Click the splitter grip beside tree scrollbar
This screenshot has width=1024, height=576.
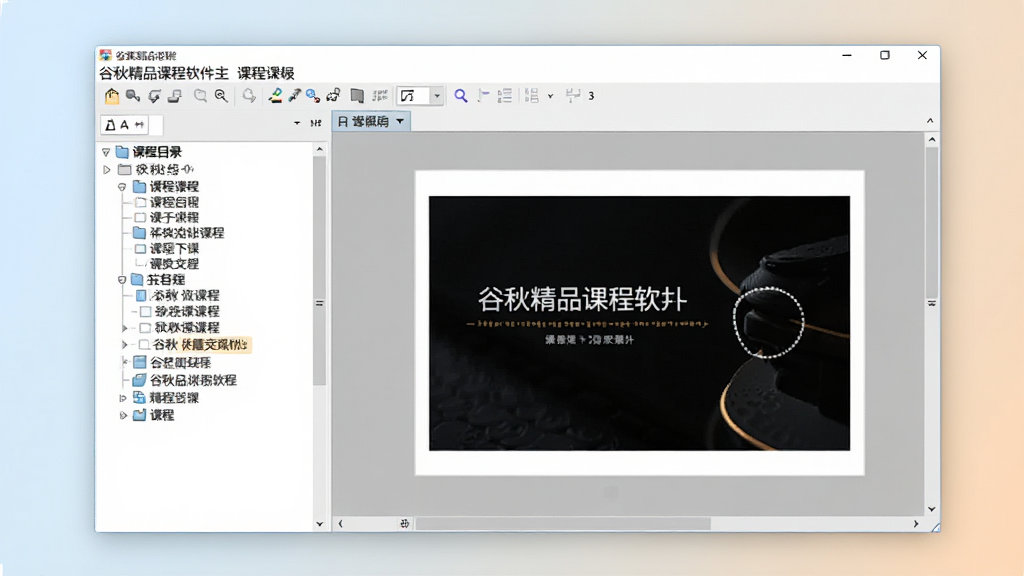coord(319,304)
